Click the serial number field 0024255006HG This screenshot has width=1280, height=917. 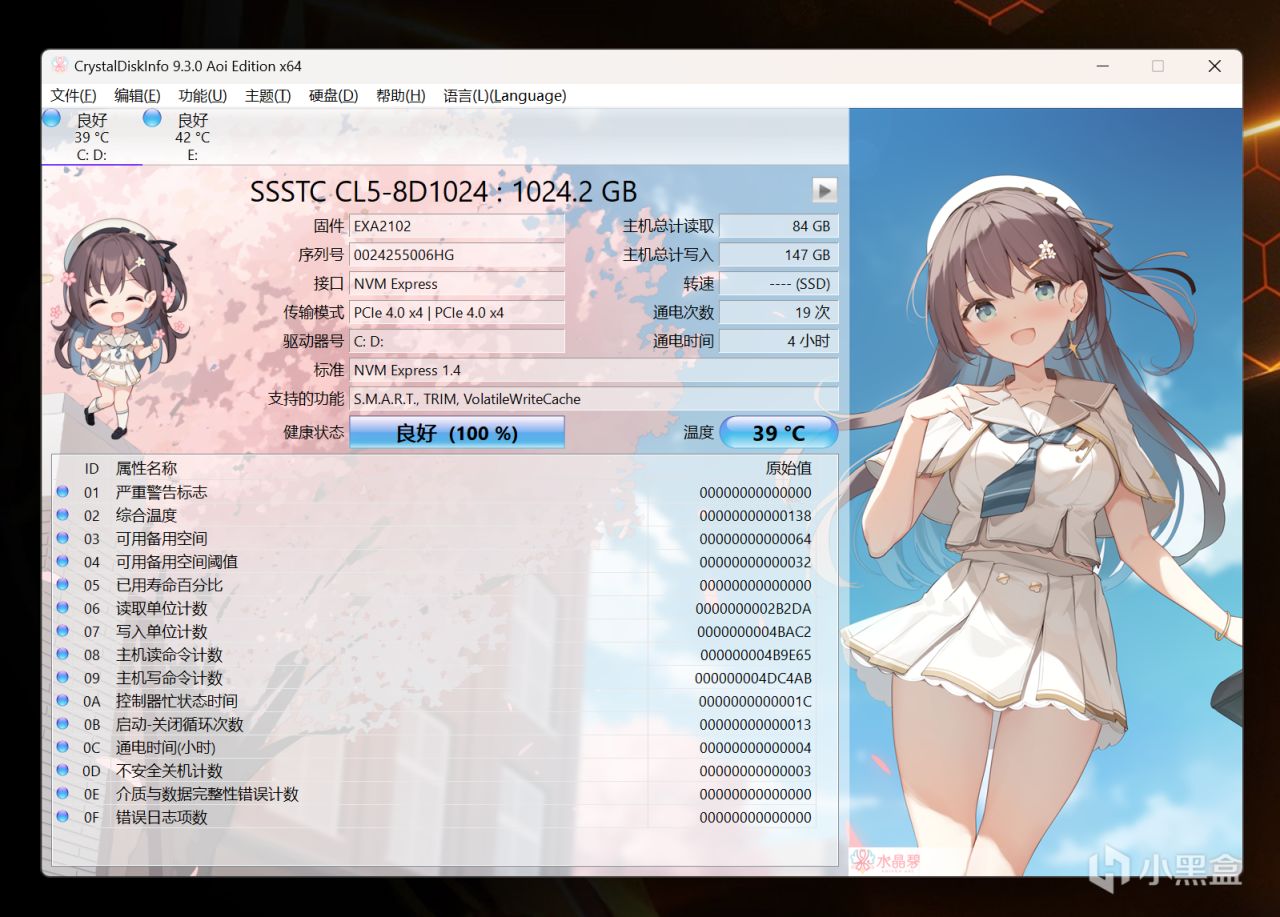pos(457,255)
